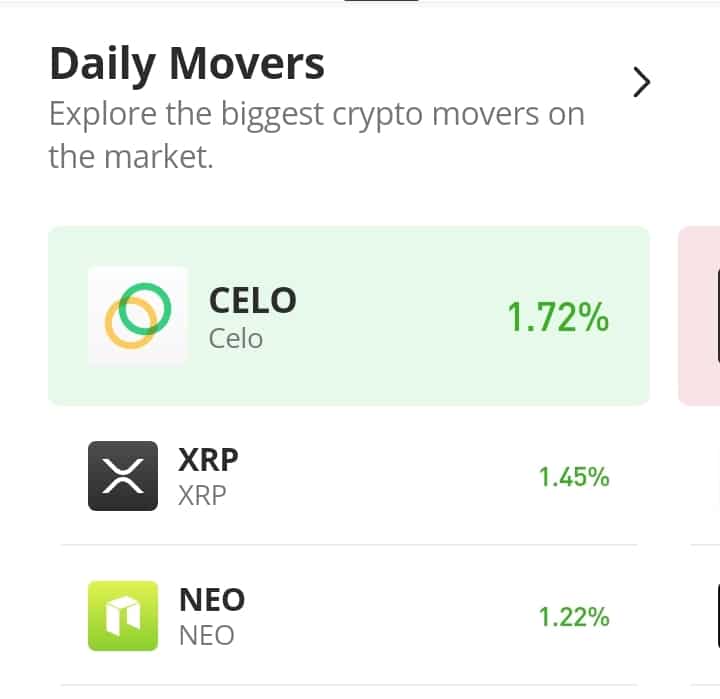Image resolution: width=720 pixels, height=699 pixels.
Task: Tap NEO's 1.22% change value
Action: (x=574, y=617)
